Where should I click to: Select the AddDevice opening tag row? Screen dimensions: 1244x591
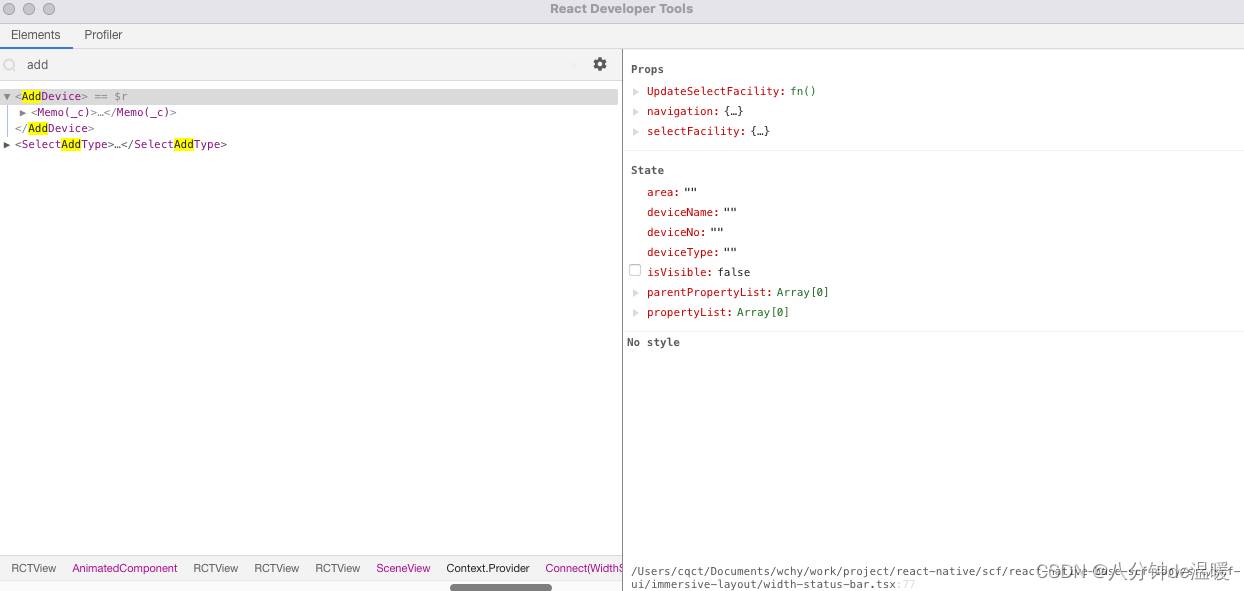pos(309,97)
